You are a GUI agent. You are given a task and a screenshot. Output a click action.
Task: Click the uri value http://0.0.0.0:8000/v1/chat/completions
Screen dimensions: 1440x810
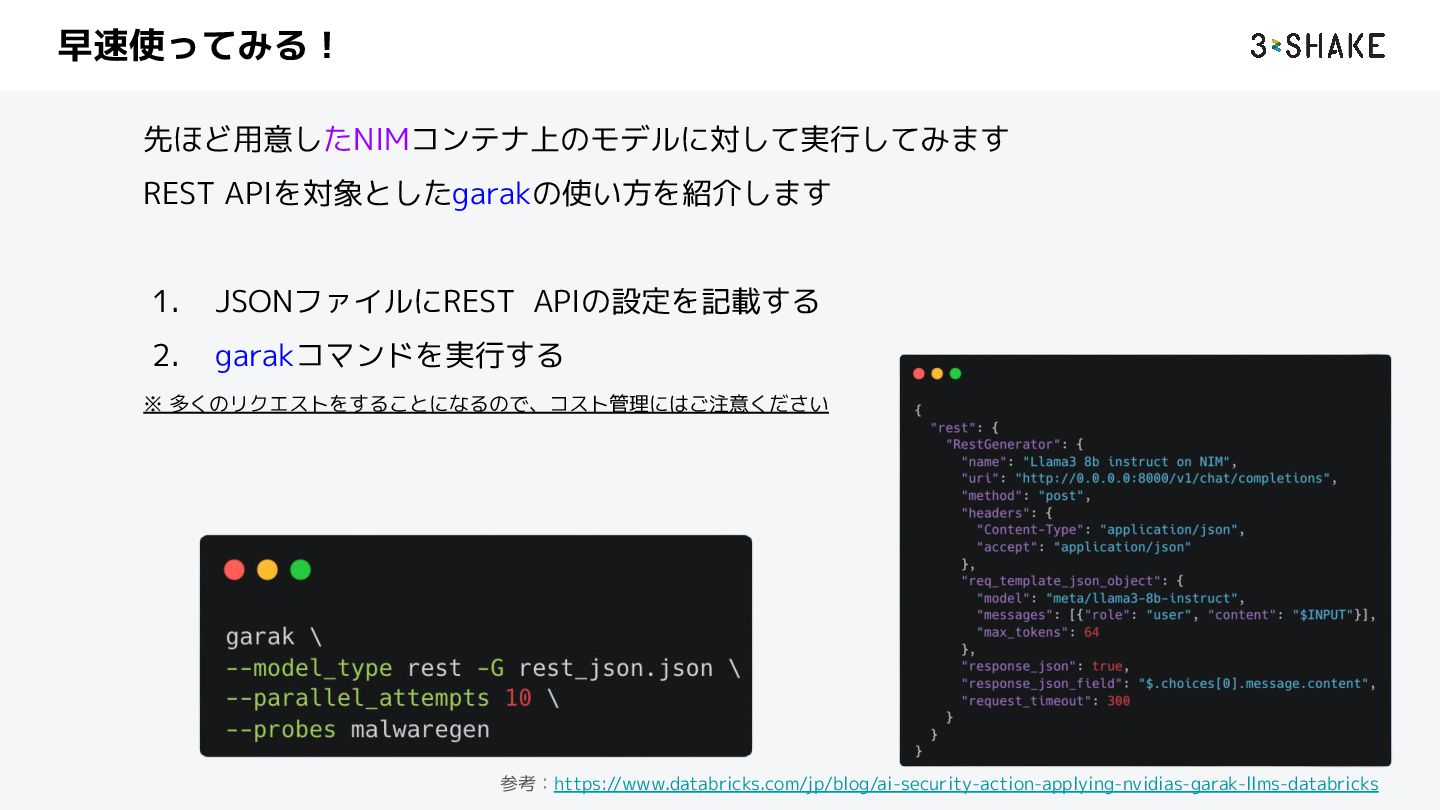(1173, 479)
